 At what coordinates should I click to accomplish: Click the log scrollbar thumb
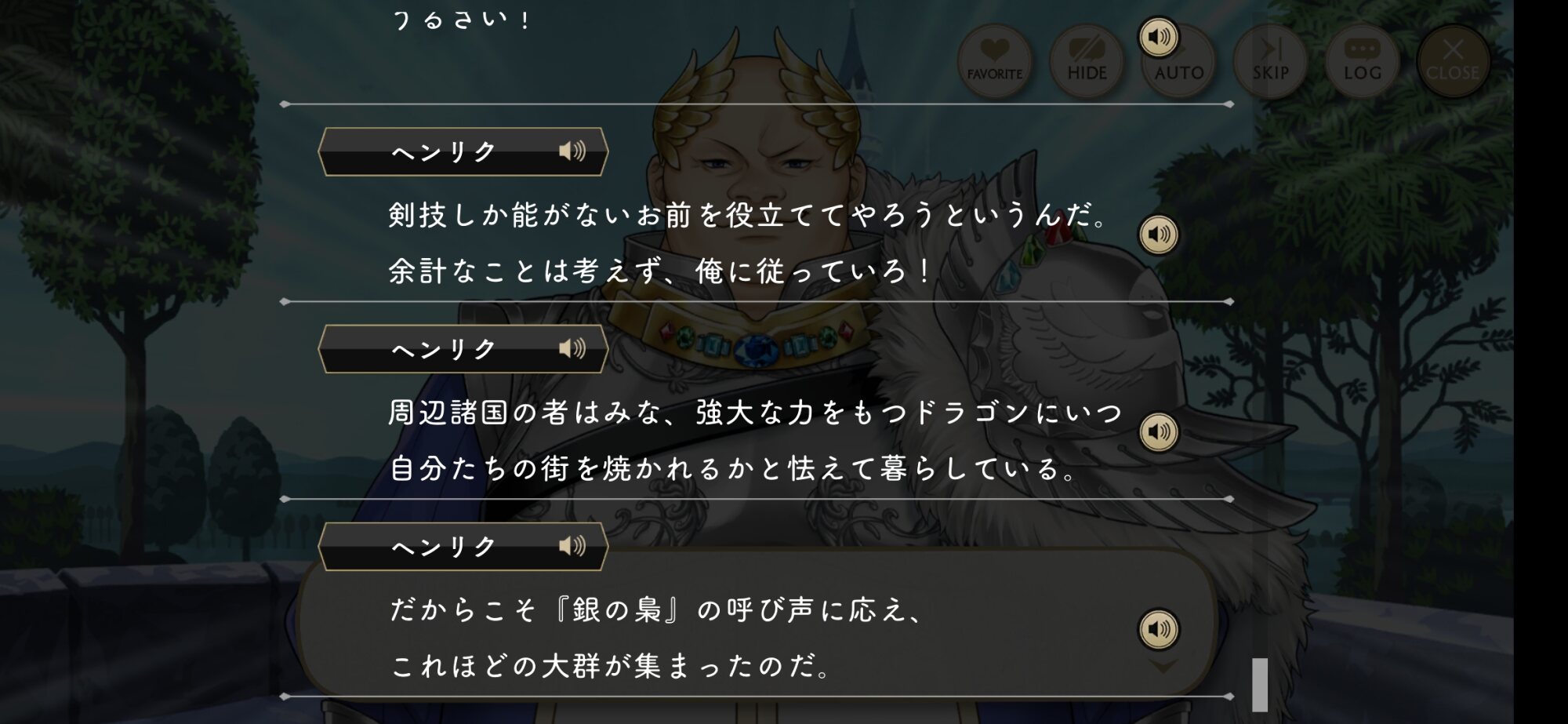(1260, 685)
